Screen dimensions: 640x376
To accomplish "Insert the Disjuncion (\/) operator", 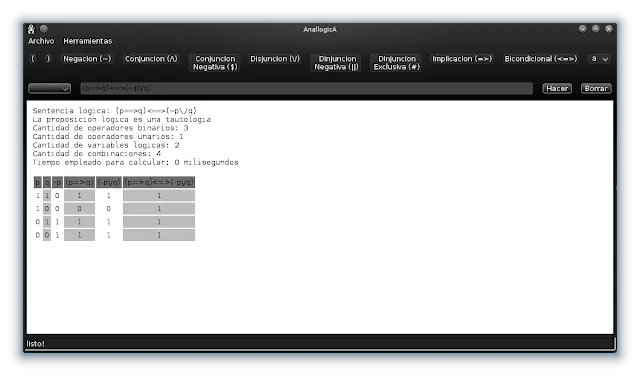I will click(275, 59).
